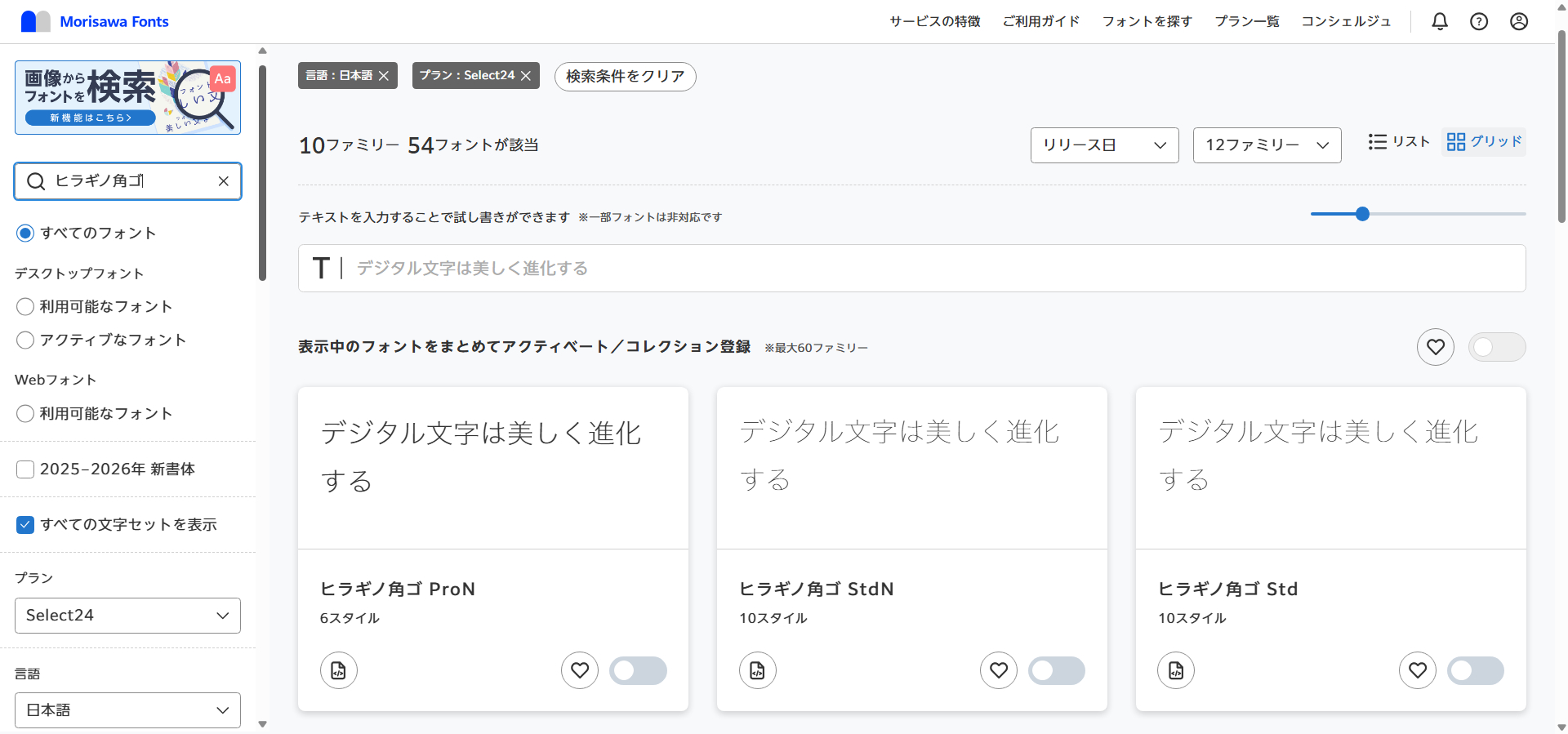The height and width of the screenshot is (734, 1568).
Task: Click the main page vertical scrollbar
Action: click(x=1561, y=127)
